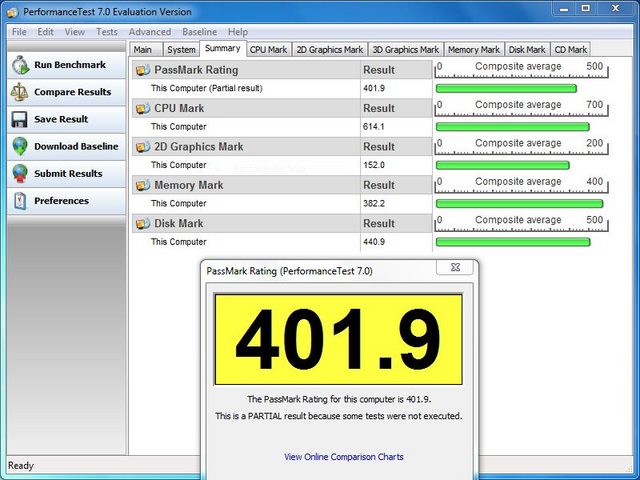
Task: Click the 152.0 2D Graphics result value
Action: coord(374,165)
